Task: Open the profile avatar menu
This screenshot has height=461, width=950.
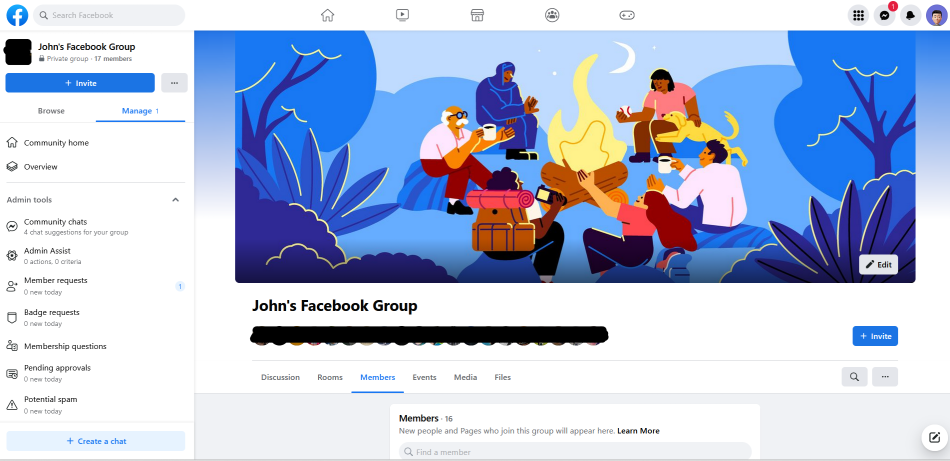Action: coord(937,16)
